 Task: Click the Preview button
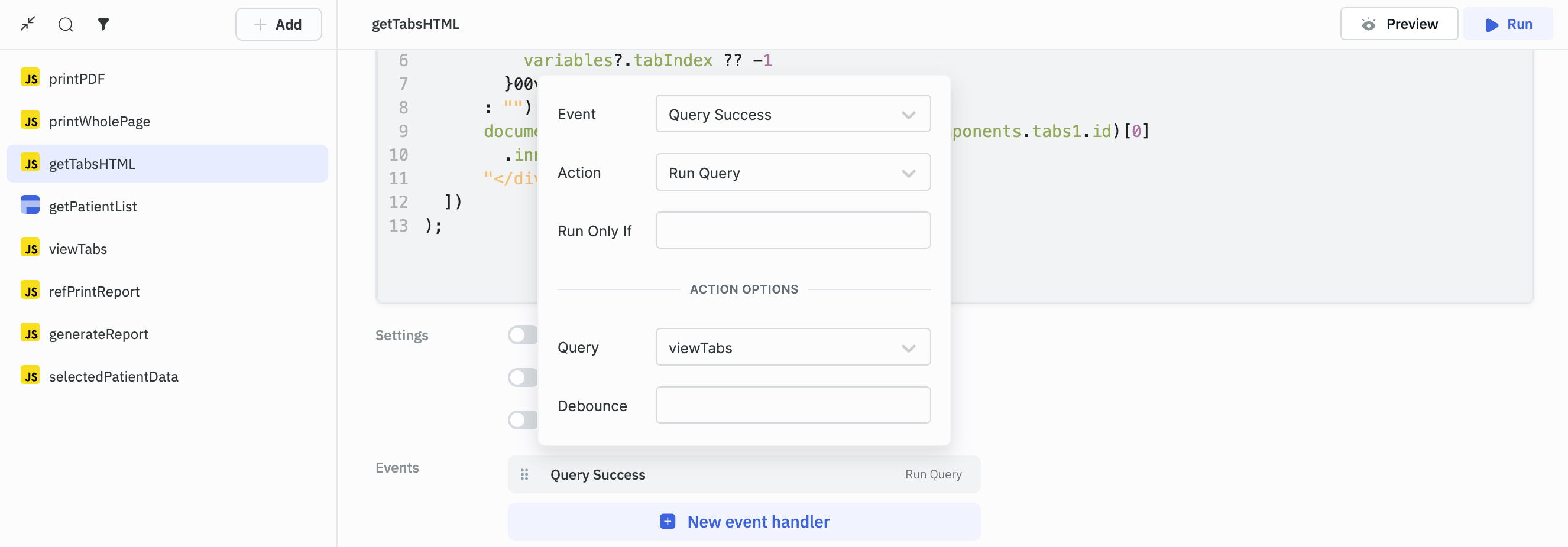pos(1399,24)
